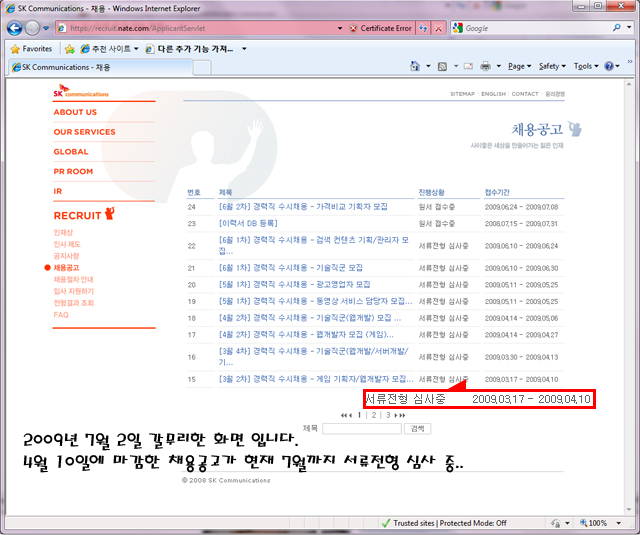640x535 pixels.
Task: Click the address bar URL field
Action: pos(196,28)
